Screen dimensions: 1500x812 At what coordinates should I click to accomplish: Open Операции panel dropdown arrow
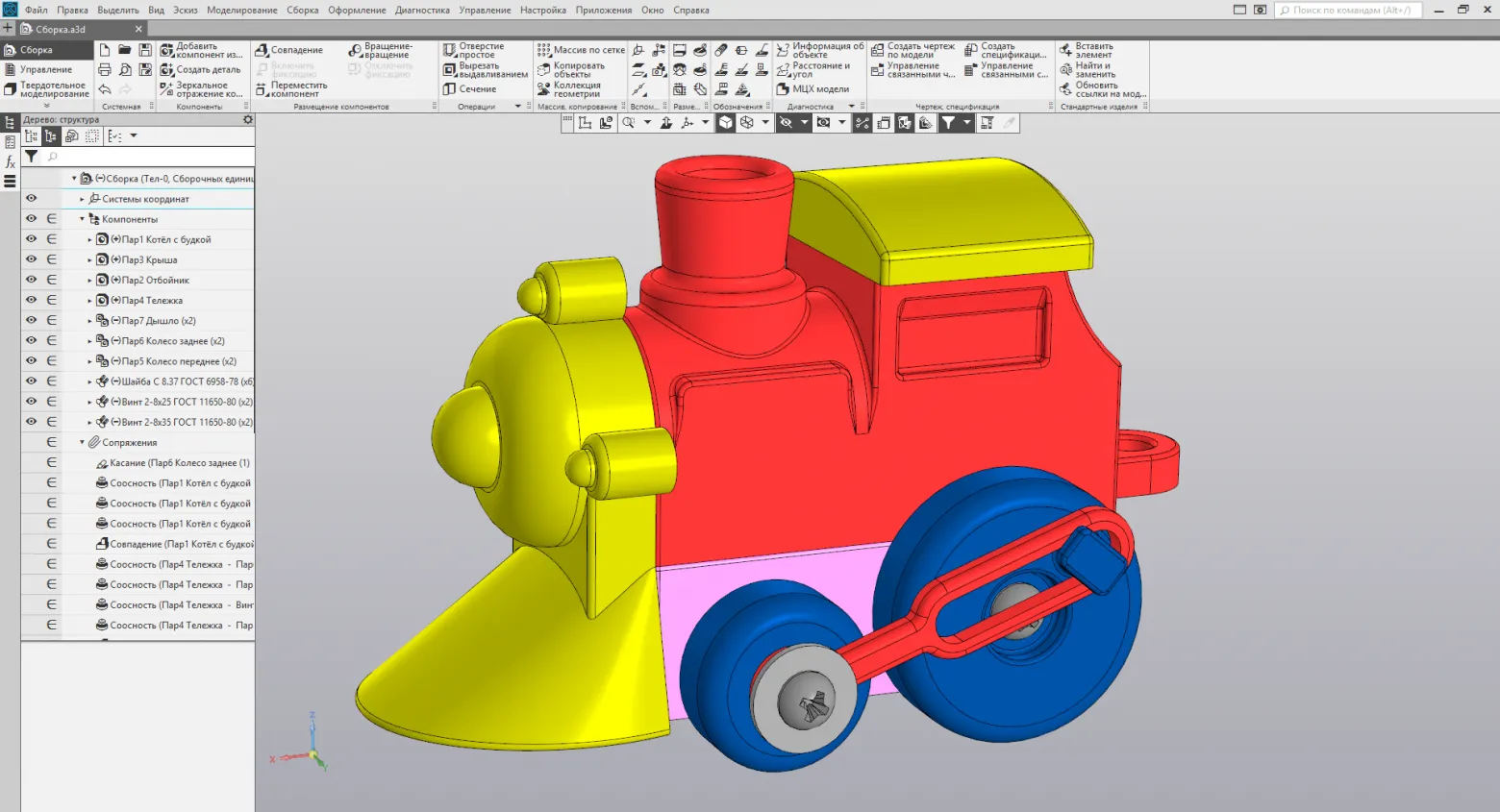pyautogui.click(x=517, y=107)
